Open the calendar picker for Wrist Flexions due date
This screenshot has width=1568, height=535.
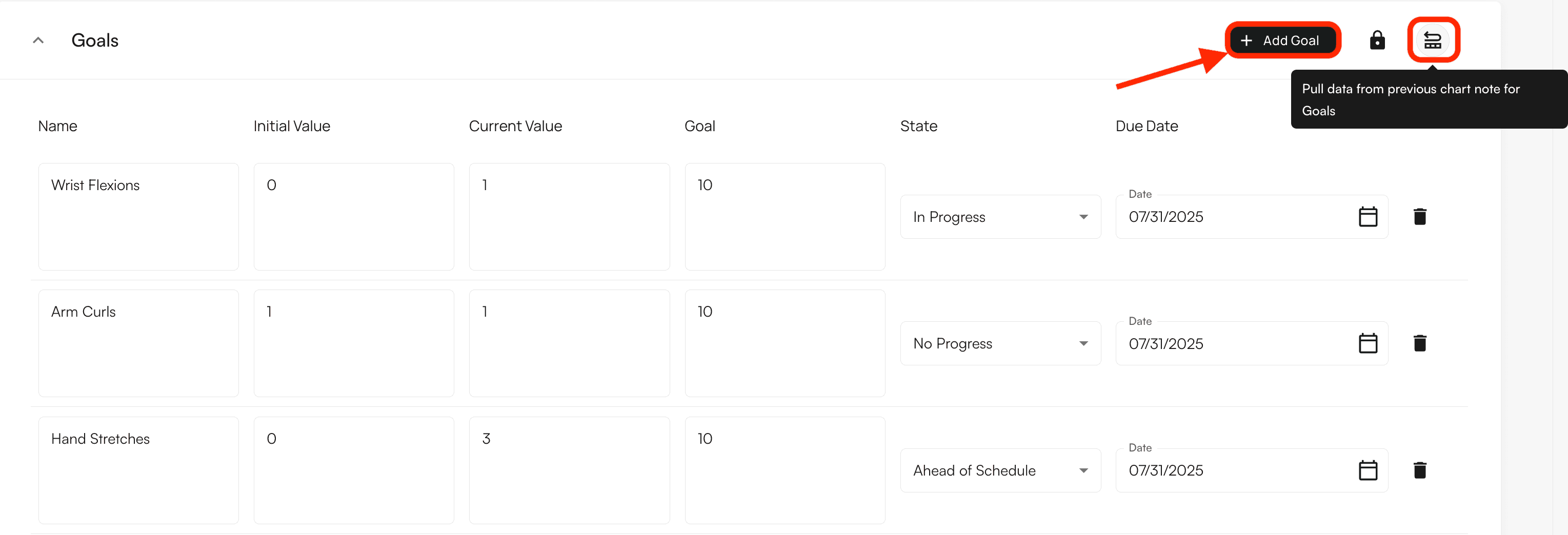(x=1369, y=216)
